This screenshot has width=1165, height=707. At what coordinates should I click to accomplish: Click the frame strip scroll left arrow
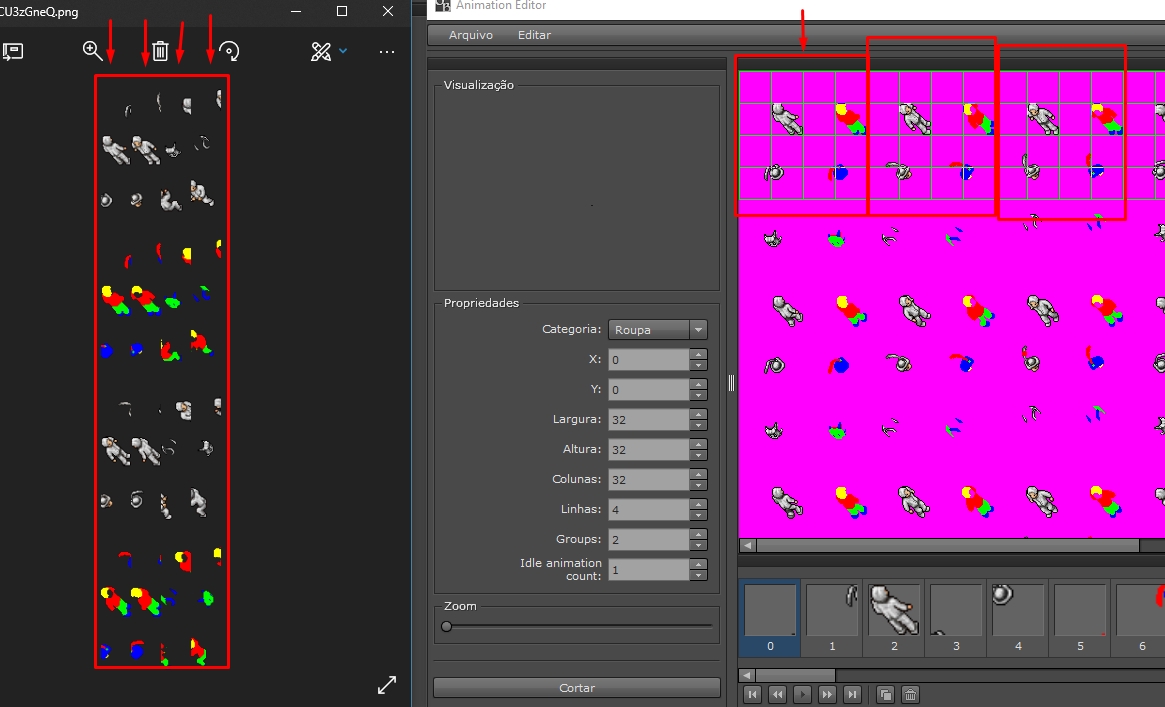[x=747, y=675]
